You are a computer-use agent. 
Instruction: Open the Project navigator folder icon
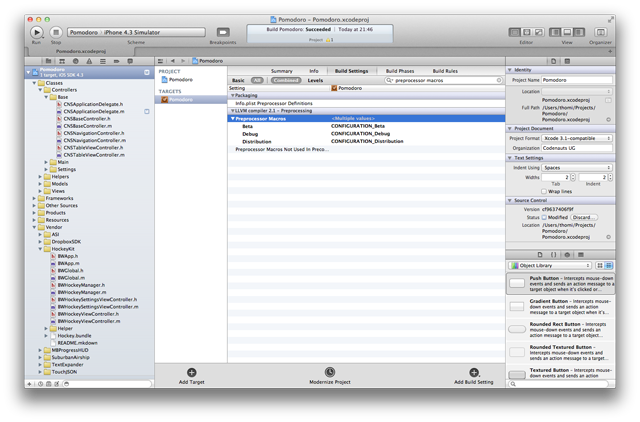tap(49, 61)
